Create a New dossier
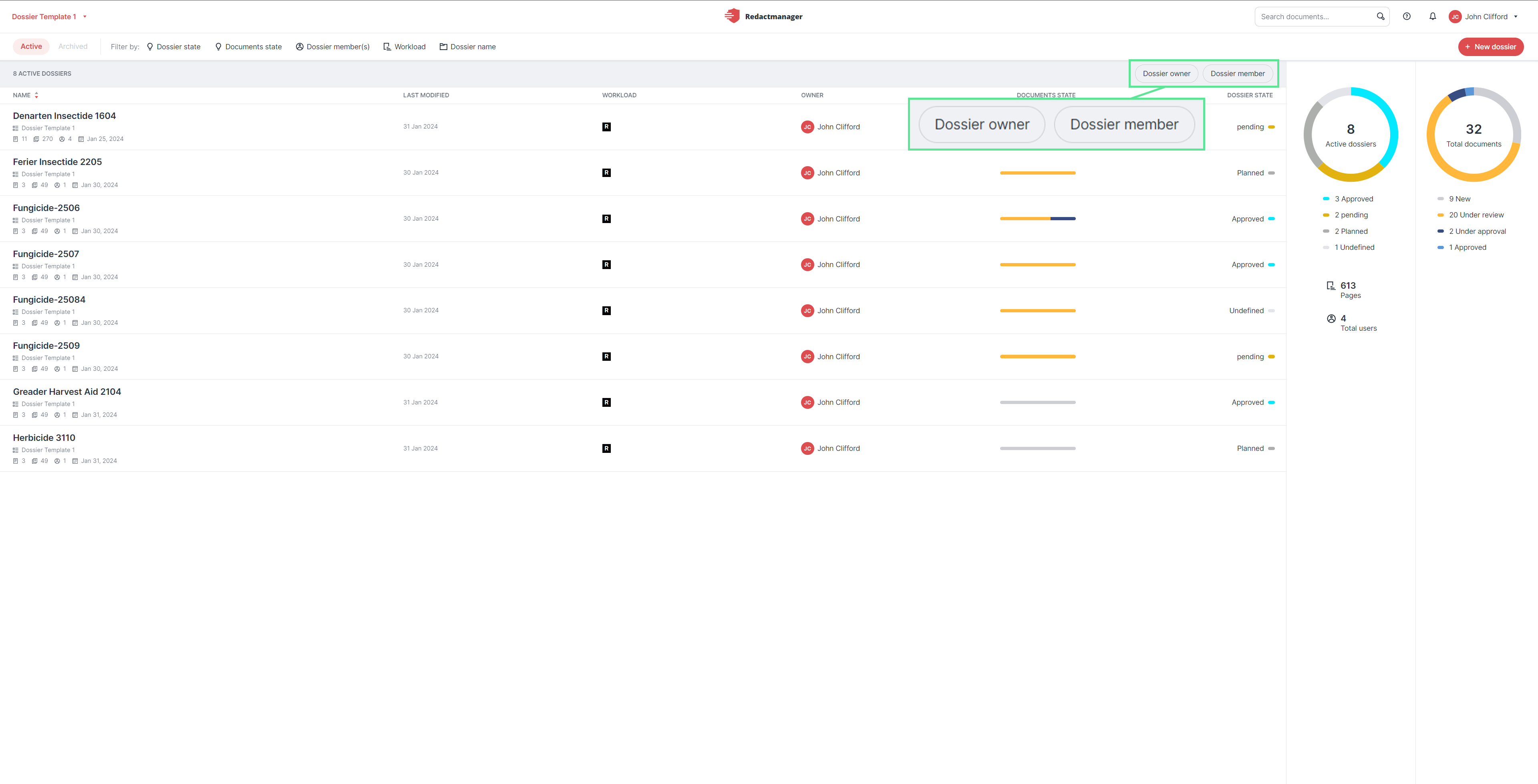 coord(1491,46)
